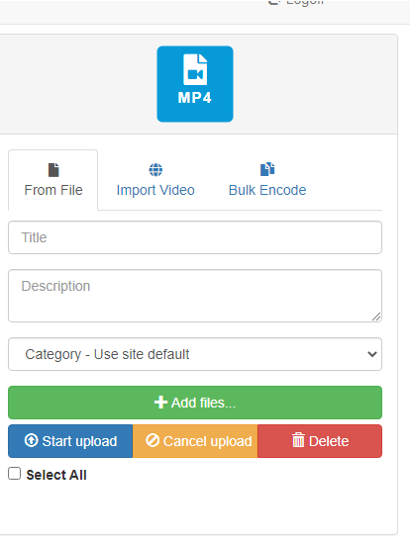
Task: Open the Bulk Encode tab
Action: (267, 180)
